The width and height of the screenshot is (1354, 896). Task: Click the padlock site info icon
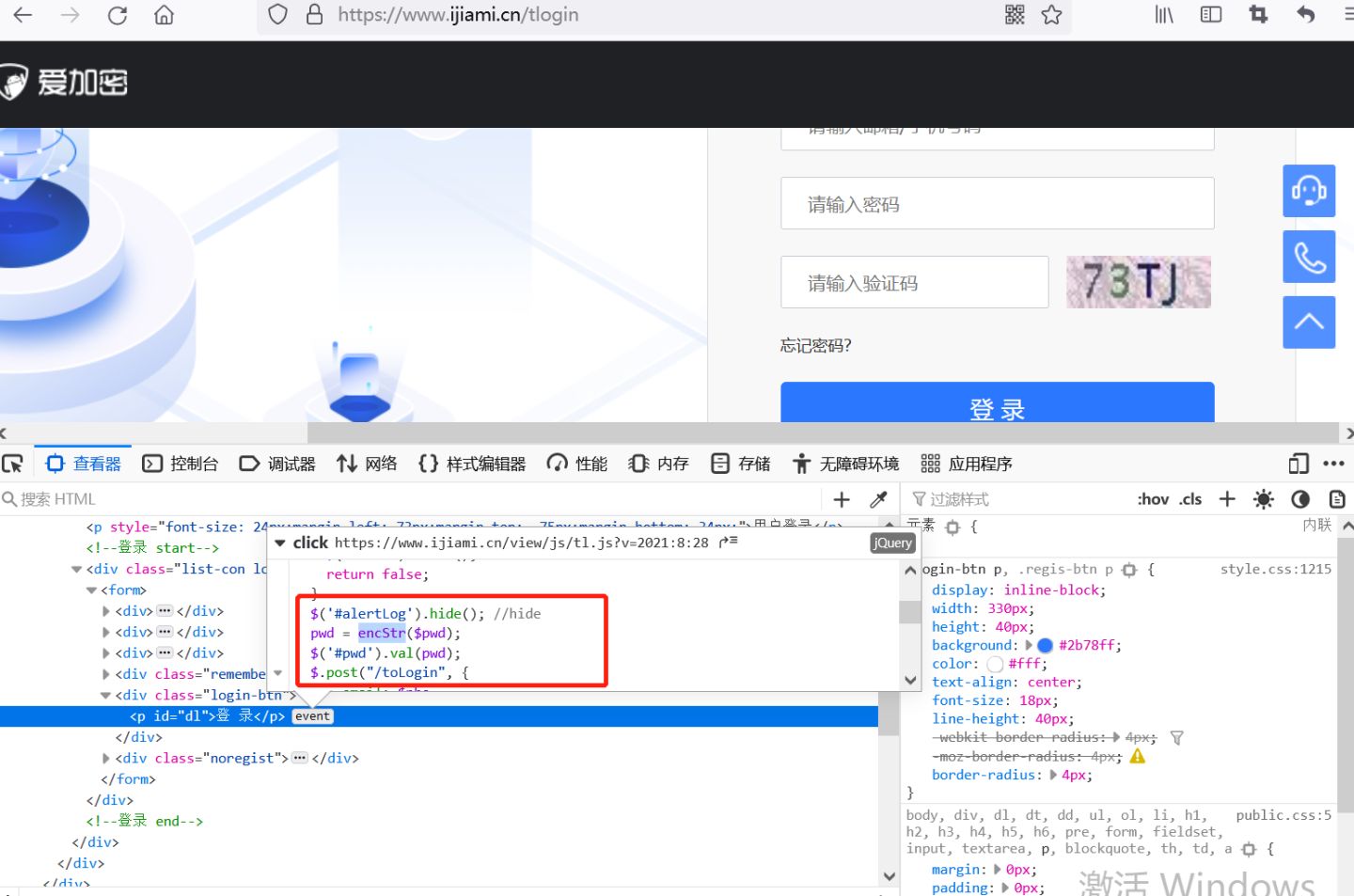tap(315, 15)
